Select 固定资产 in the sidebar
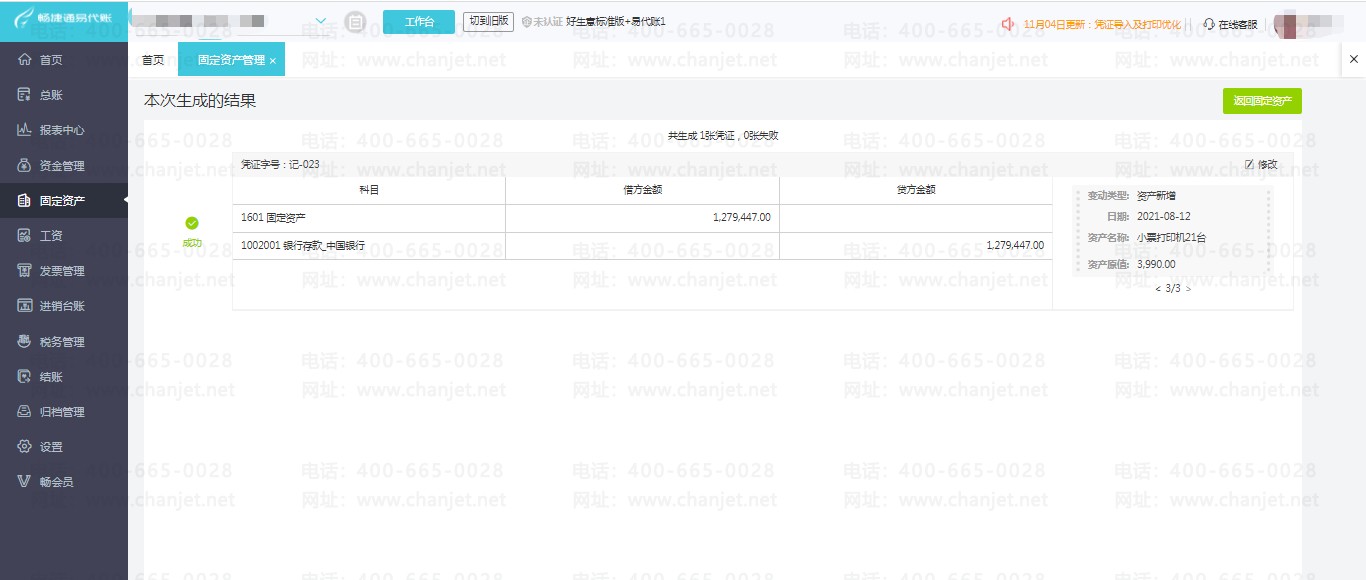Viewport: 1366px width, 580px height. pos(64,200)
